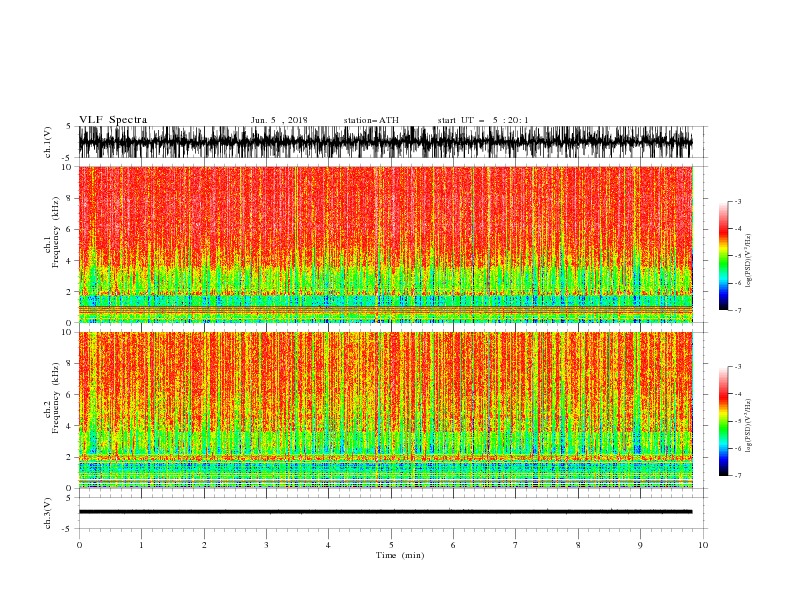Screen dimensions: 792x612
Task: Select the lower "log(PSD)(V²/Hz)" colorbar label
Action: (x=749, y=425)
